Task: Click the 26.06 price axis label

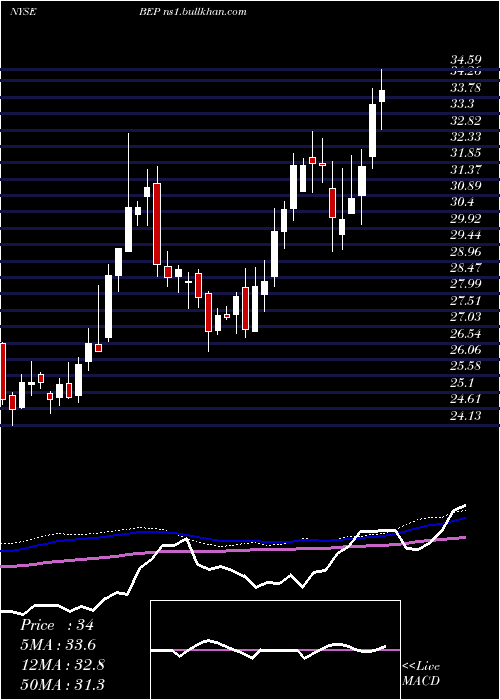Action: click(466, 350)
